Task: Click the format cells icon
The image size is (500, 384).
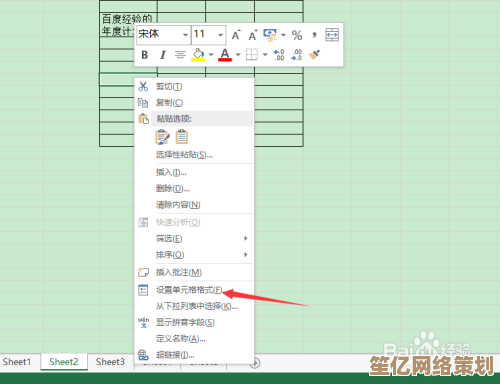Action: pos(143,290)
